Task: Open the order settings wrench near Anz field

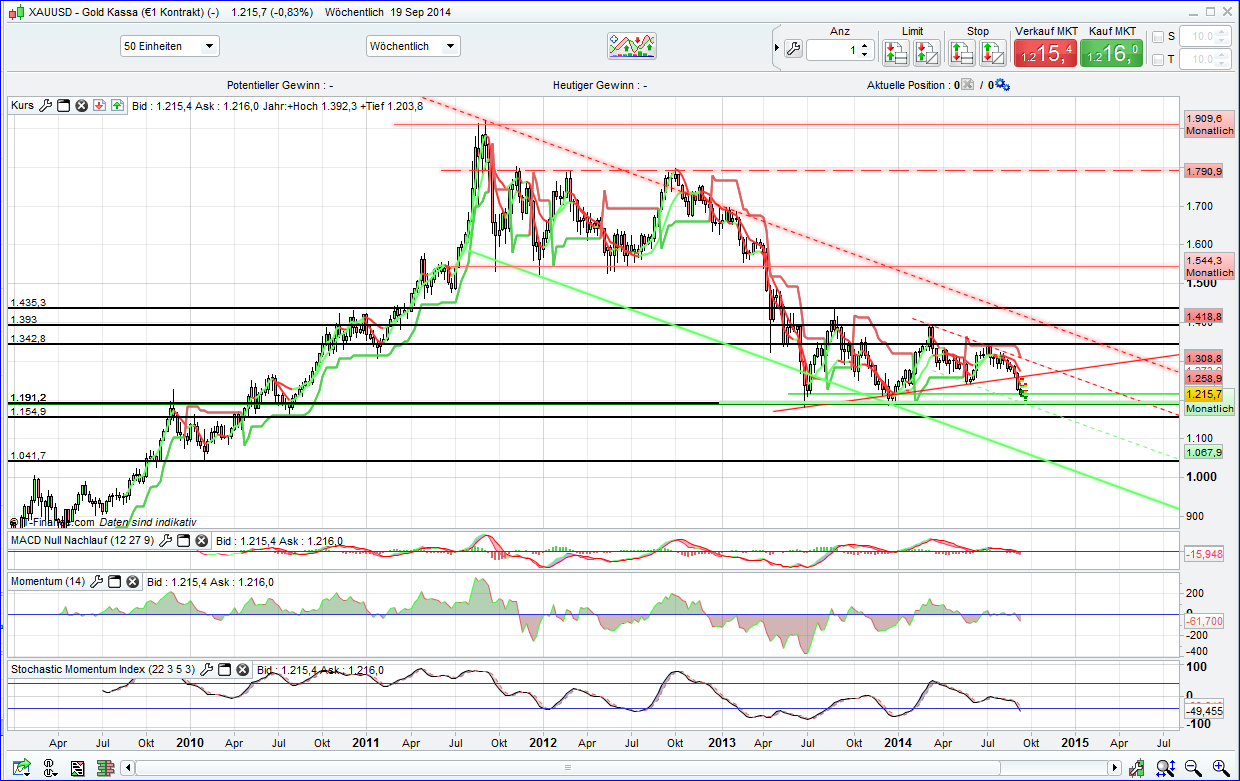Action: click(x=794, y=47)
